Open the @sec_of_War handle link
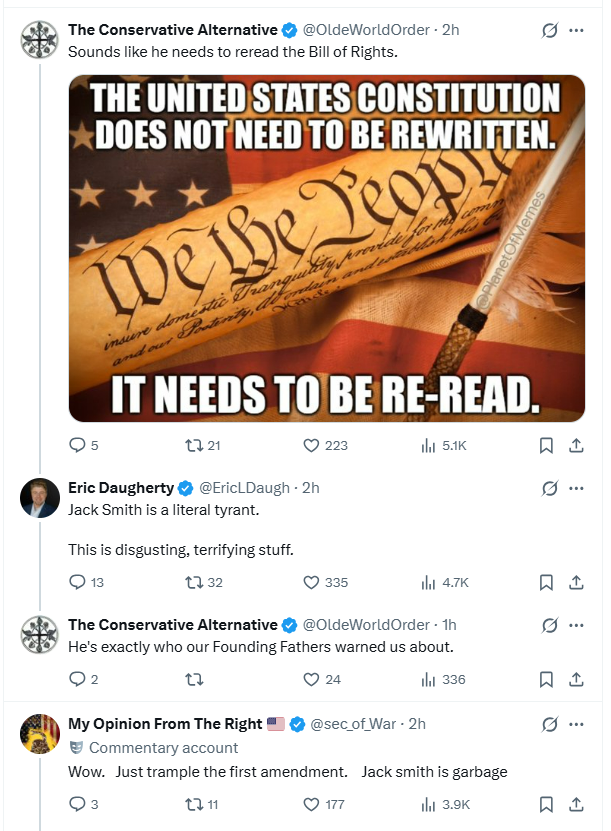This screenshot has height=831, width=611. (x=352, y=724)
